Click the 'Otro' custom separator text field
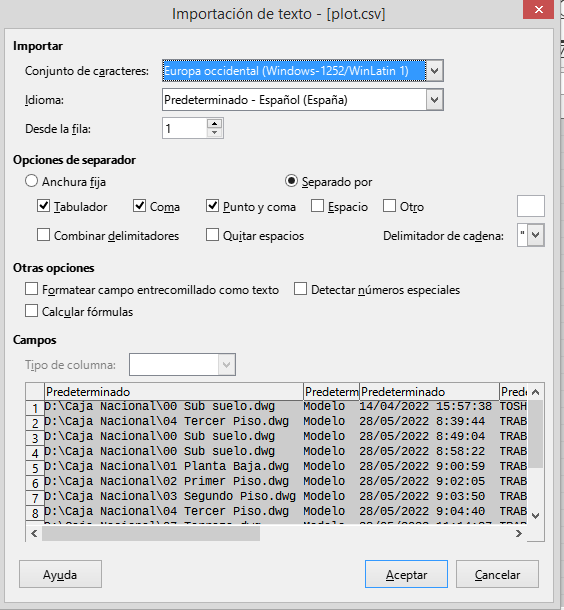 point(531,206)
